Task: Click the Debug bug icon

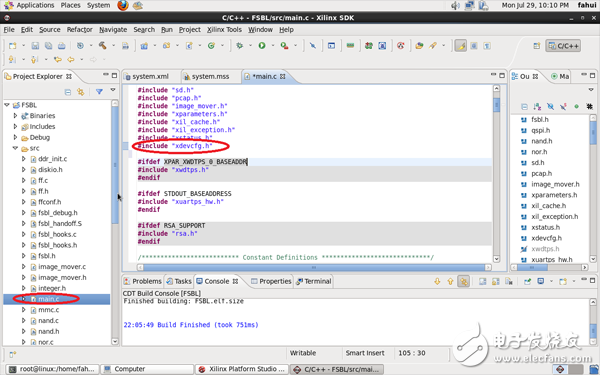Action: [x=240, y=46]
